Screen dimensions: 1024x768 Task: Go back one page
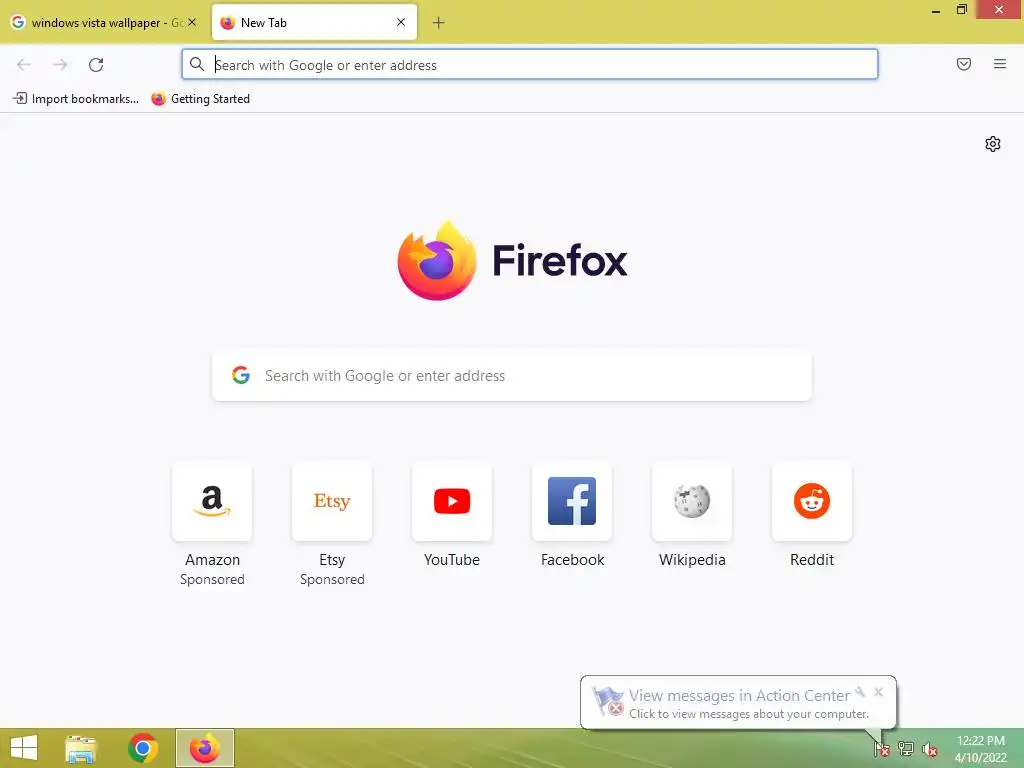(24, 65)
